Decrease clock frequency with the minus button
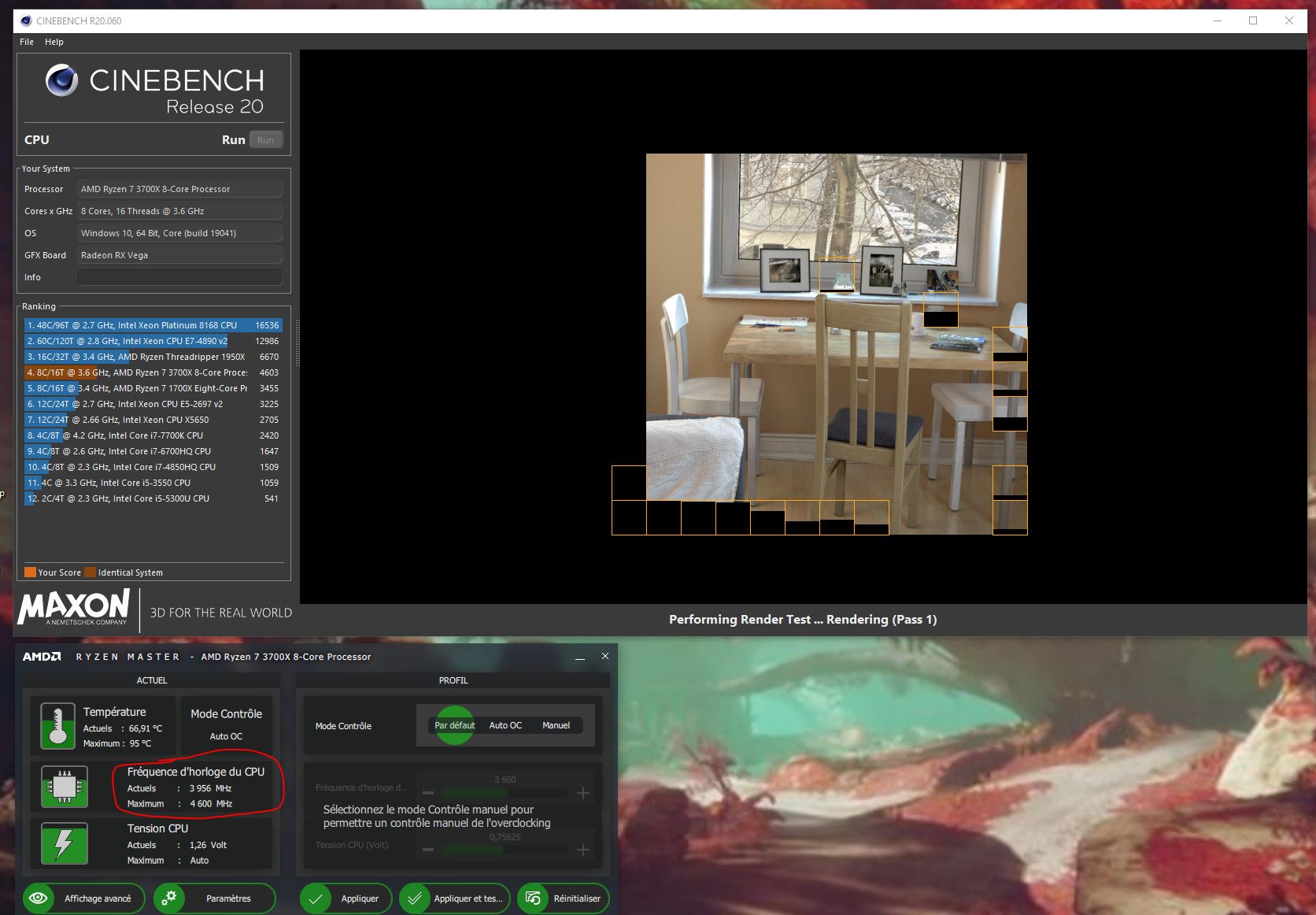The image size is (1316, 915). point(428,793)
